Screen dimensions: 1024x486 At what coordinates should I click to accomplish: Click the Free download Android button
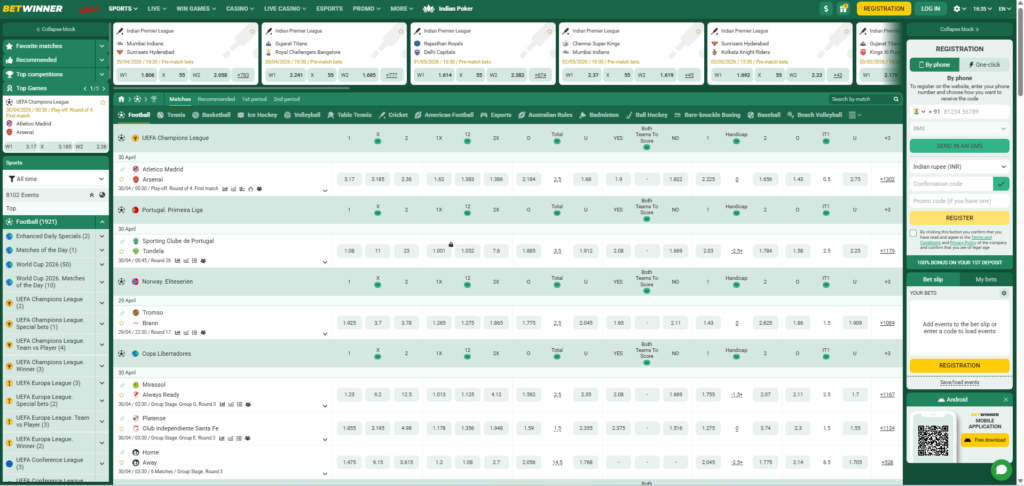985,440
